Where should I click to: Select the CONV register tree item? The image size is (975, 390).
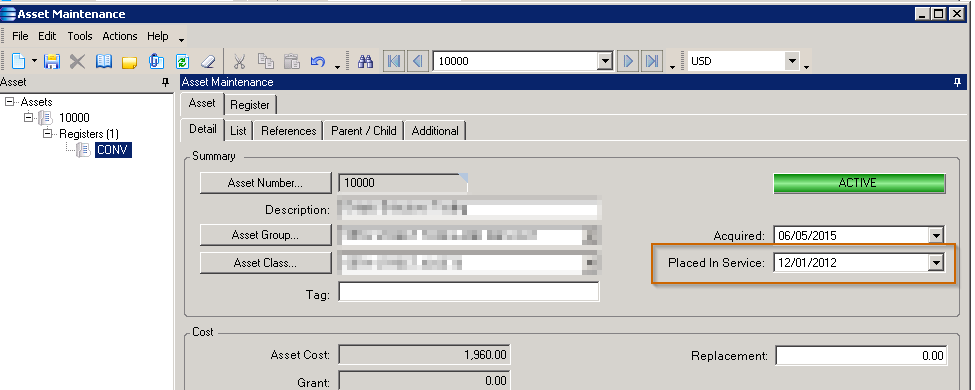pos(114,149)
